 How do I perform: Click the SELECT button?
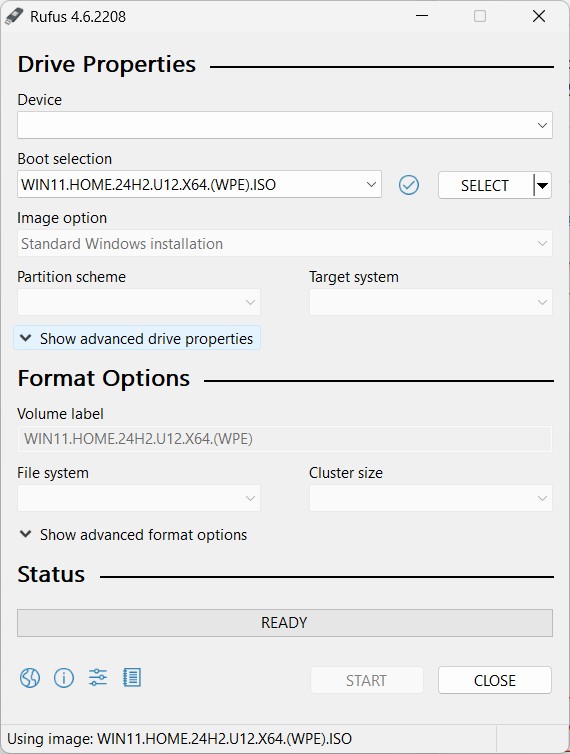pos(485,185)
